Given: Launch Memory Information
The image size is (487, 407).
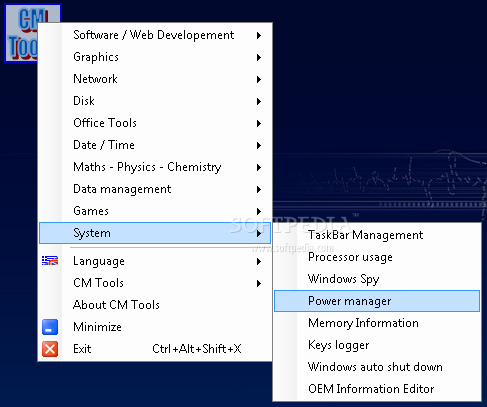Looking at the screenshot, I should tap(377, 323).
